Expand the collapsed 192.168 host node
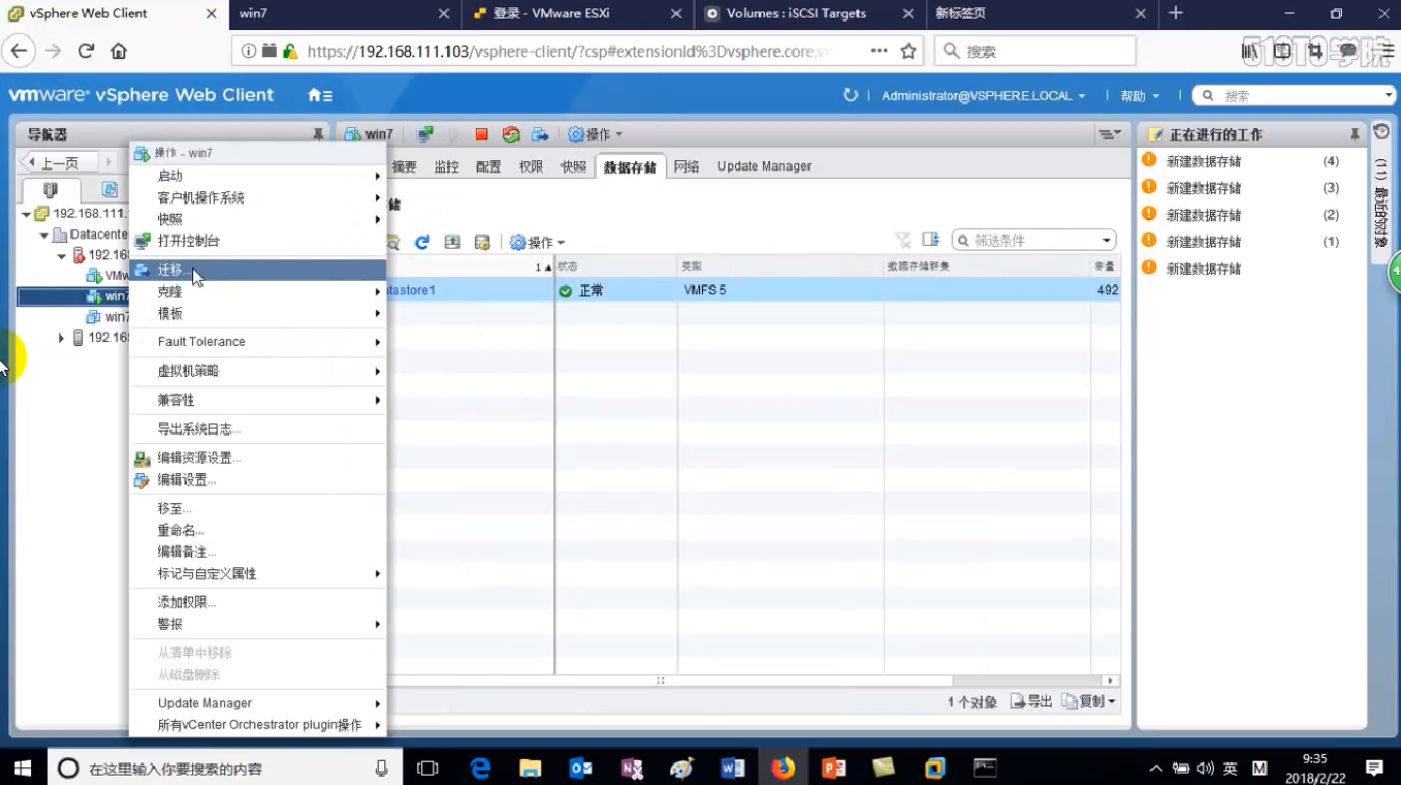 [61, 338]
